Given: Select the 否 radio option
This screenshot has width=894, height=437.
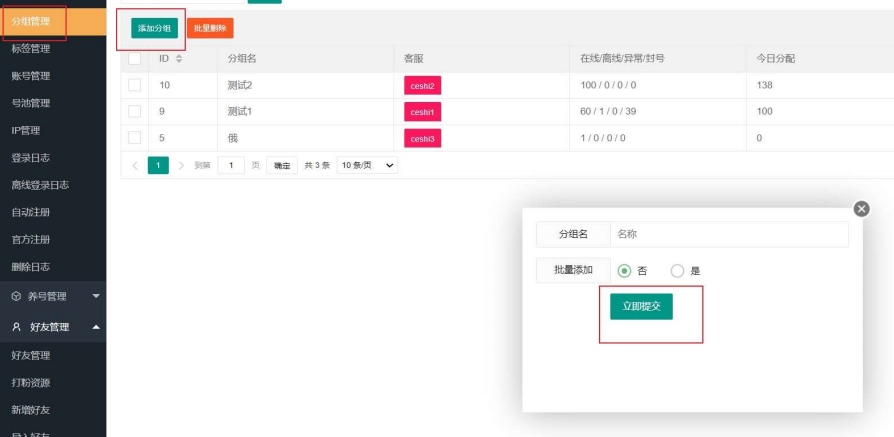Looking at the screenshot, I should pyautogui.click(x=624, y=271).
